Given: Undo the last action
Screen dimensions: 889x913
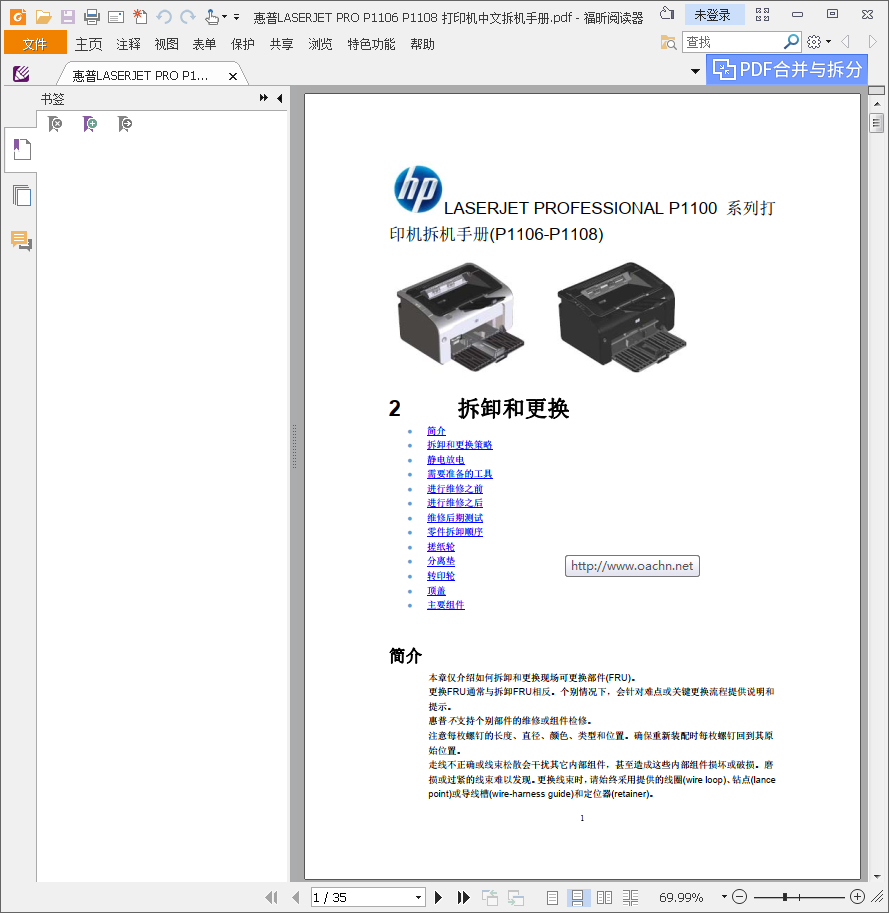Looking at the screenshot, I should coord(164,17).
